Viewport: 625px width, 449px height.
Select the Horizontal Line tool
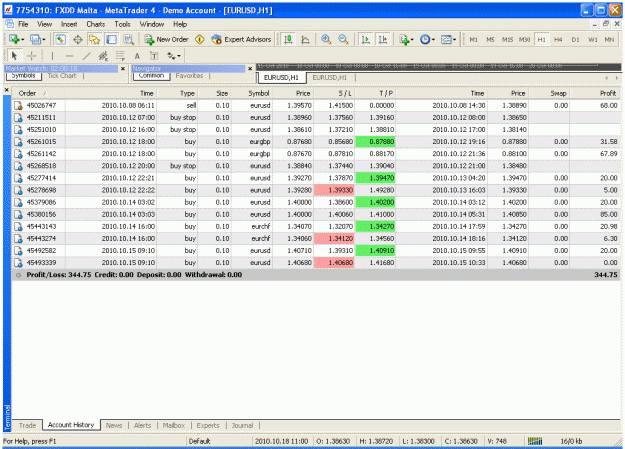click(x=69, y=56)
